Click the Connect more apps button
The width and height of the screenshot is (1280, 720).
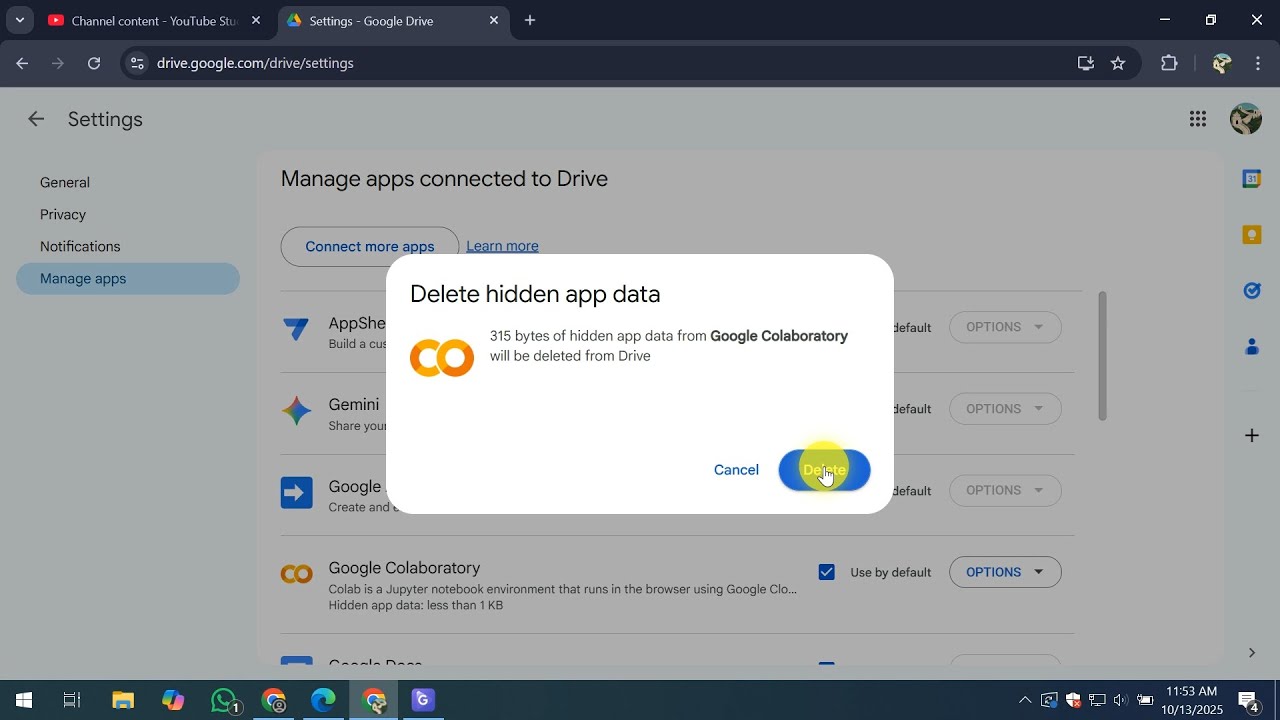tap(369, 246)
